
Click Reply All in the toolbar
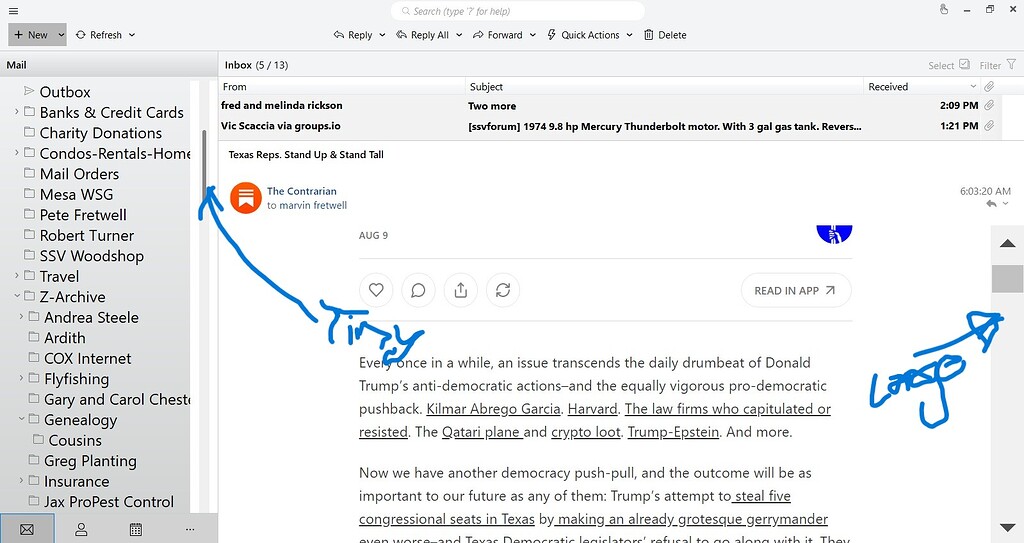tap(423, 35)
